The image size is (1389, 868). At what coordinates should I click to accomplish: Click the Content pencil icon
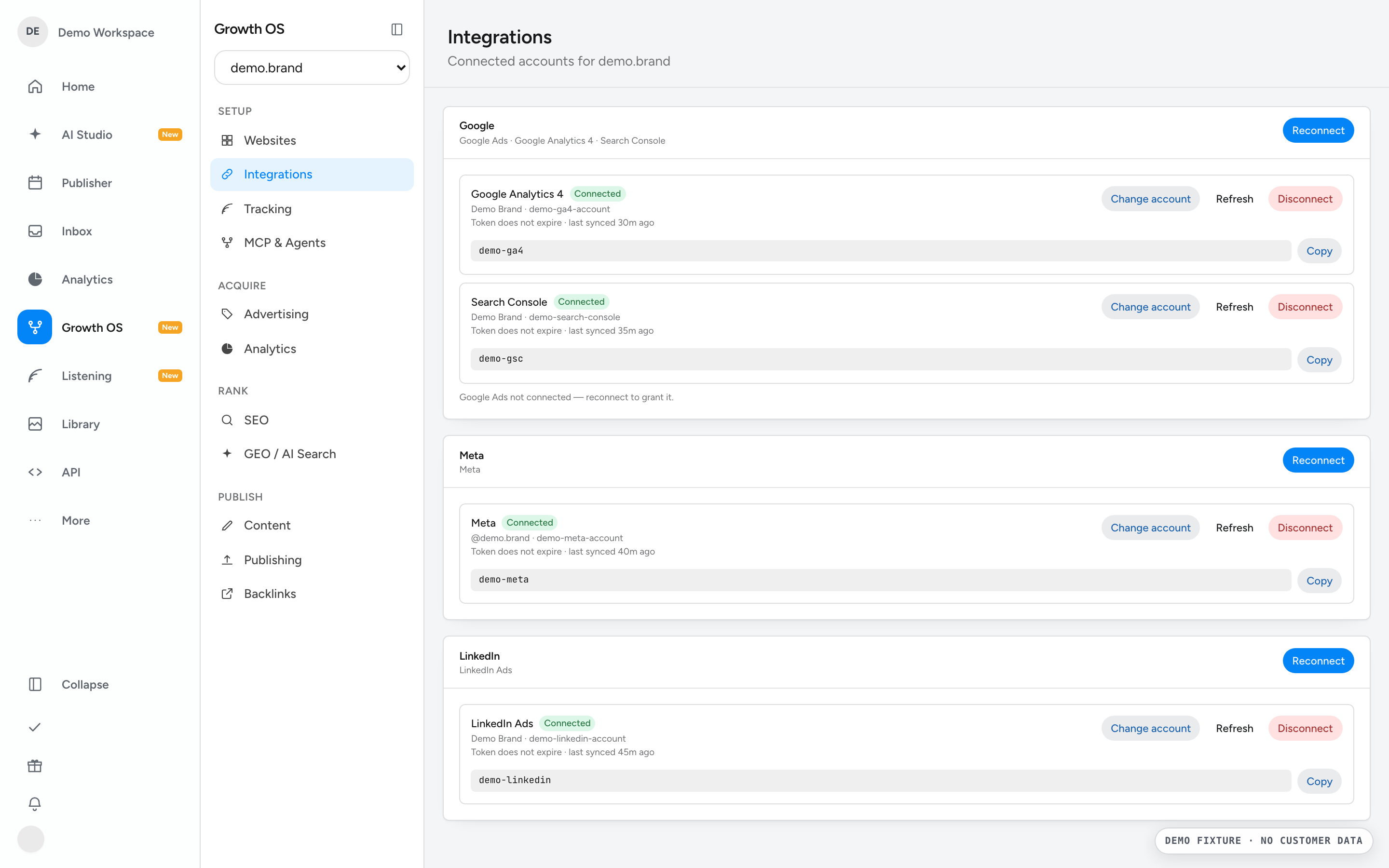(227, 525)
